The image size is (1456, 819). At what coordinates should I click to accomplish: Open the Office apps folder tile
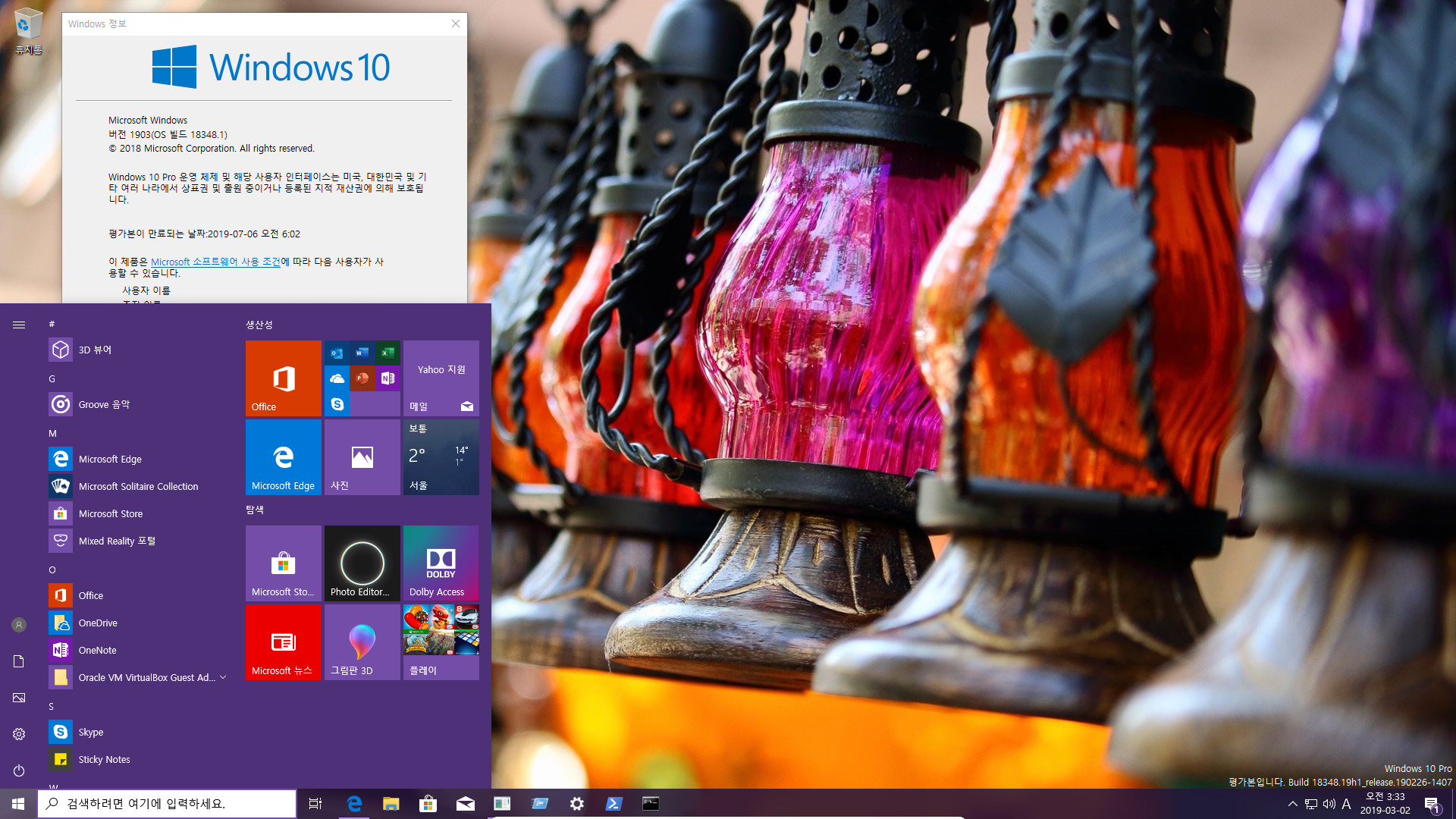tap(362, 378)
